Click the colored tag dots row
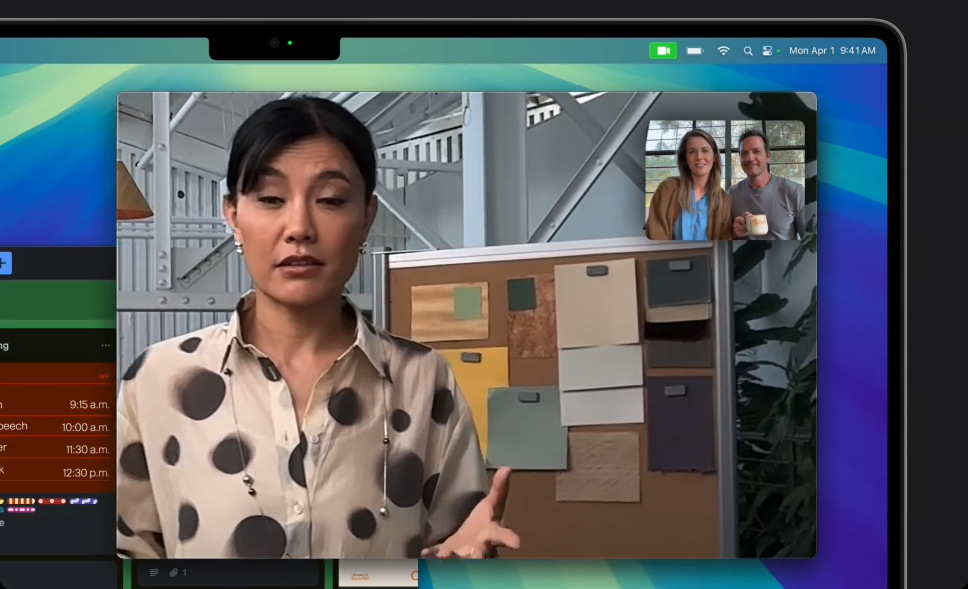 (x=48, y=501)
